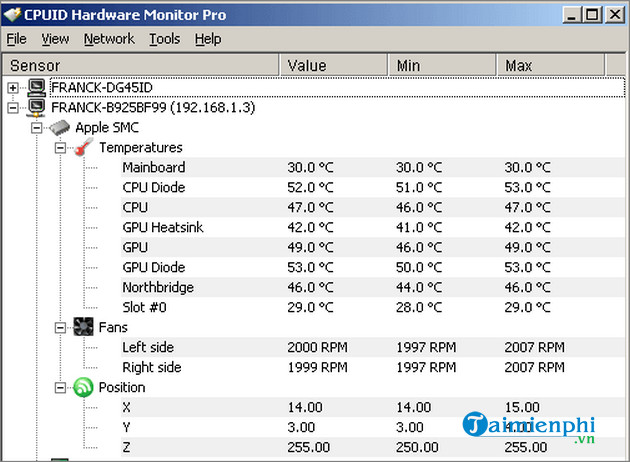Image resolution: width=630 pixels, height=462 pixels.
Task: Click Northbridge min 44.0 °C
Action: [x=419, y=287]
